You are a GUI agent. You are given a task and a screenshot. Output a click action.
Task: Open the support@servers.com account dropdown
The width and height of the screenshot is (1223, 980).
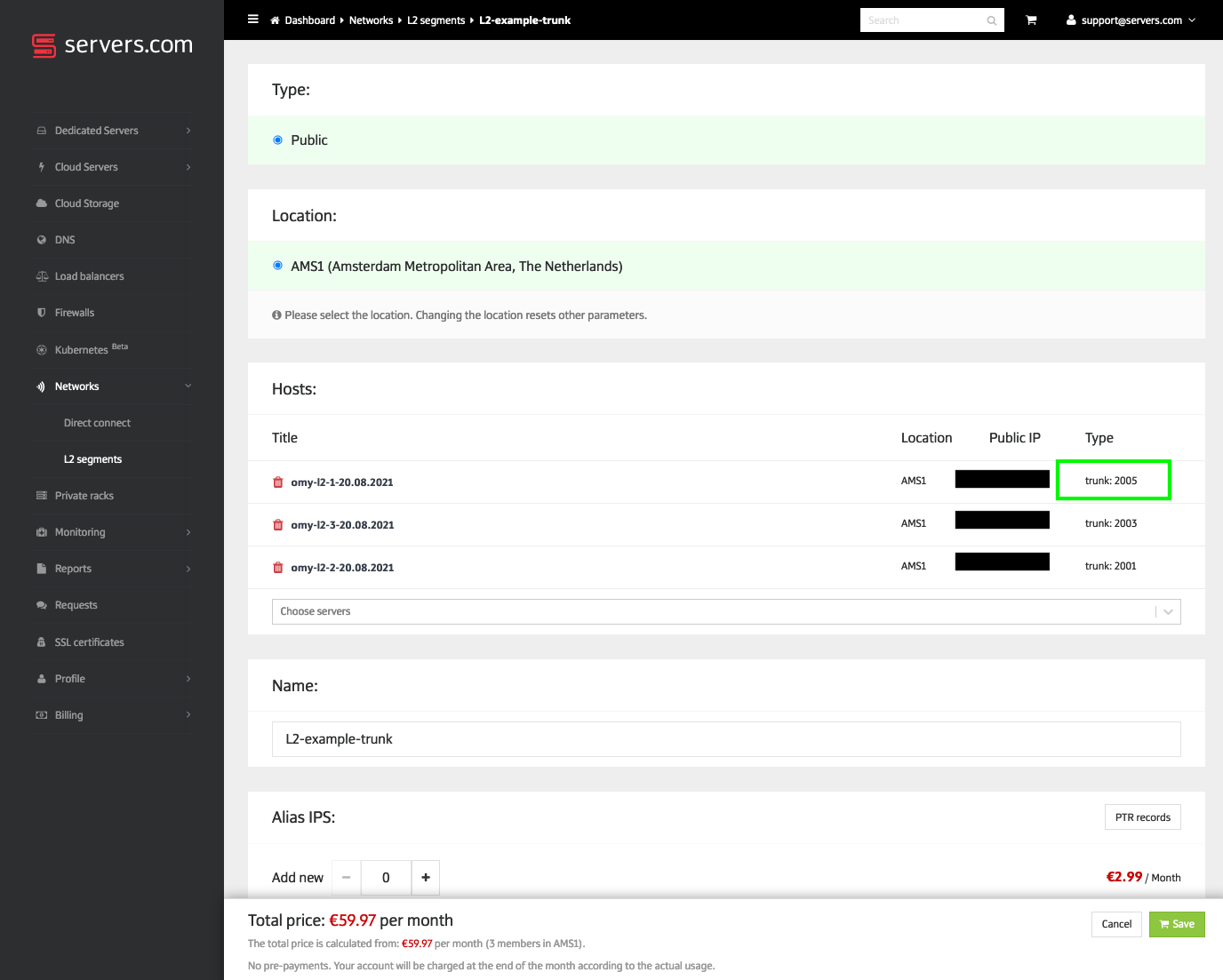1131,20
